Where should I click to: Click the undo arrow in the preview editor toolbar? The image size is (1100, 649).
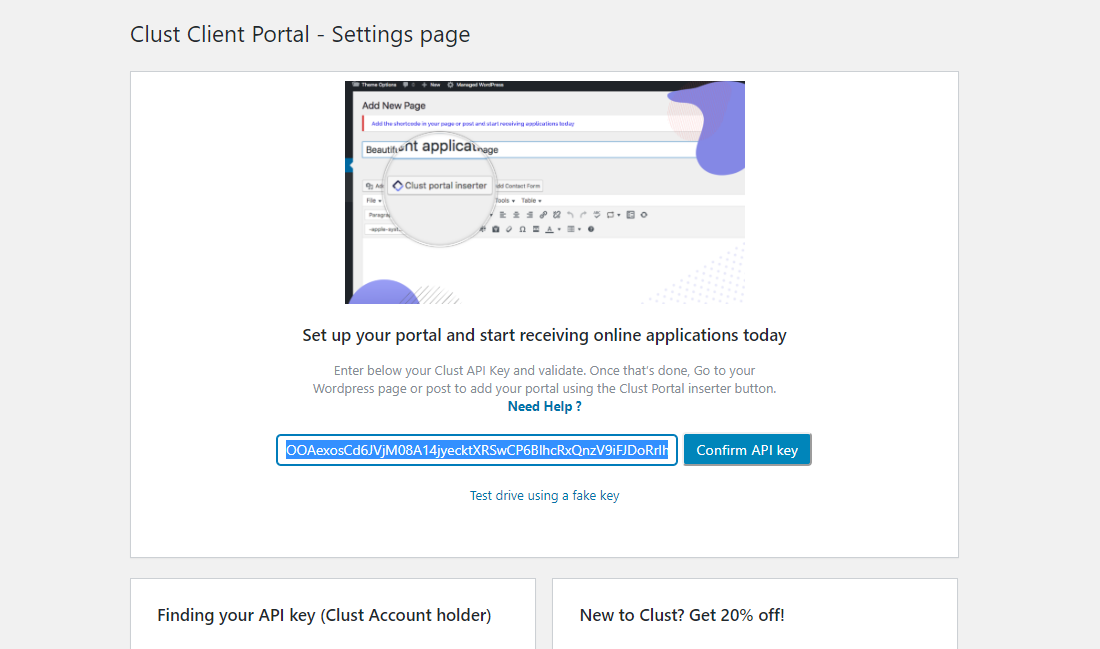point(570,214)
